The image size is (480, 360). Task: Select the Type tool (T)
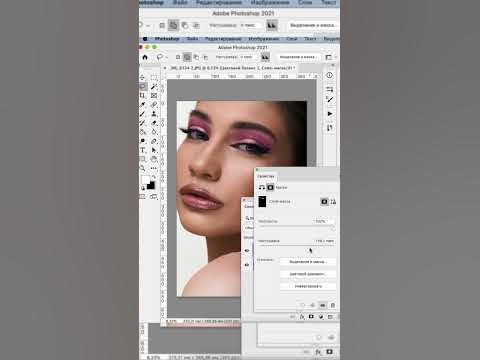[x=143, y=150]
